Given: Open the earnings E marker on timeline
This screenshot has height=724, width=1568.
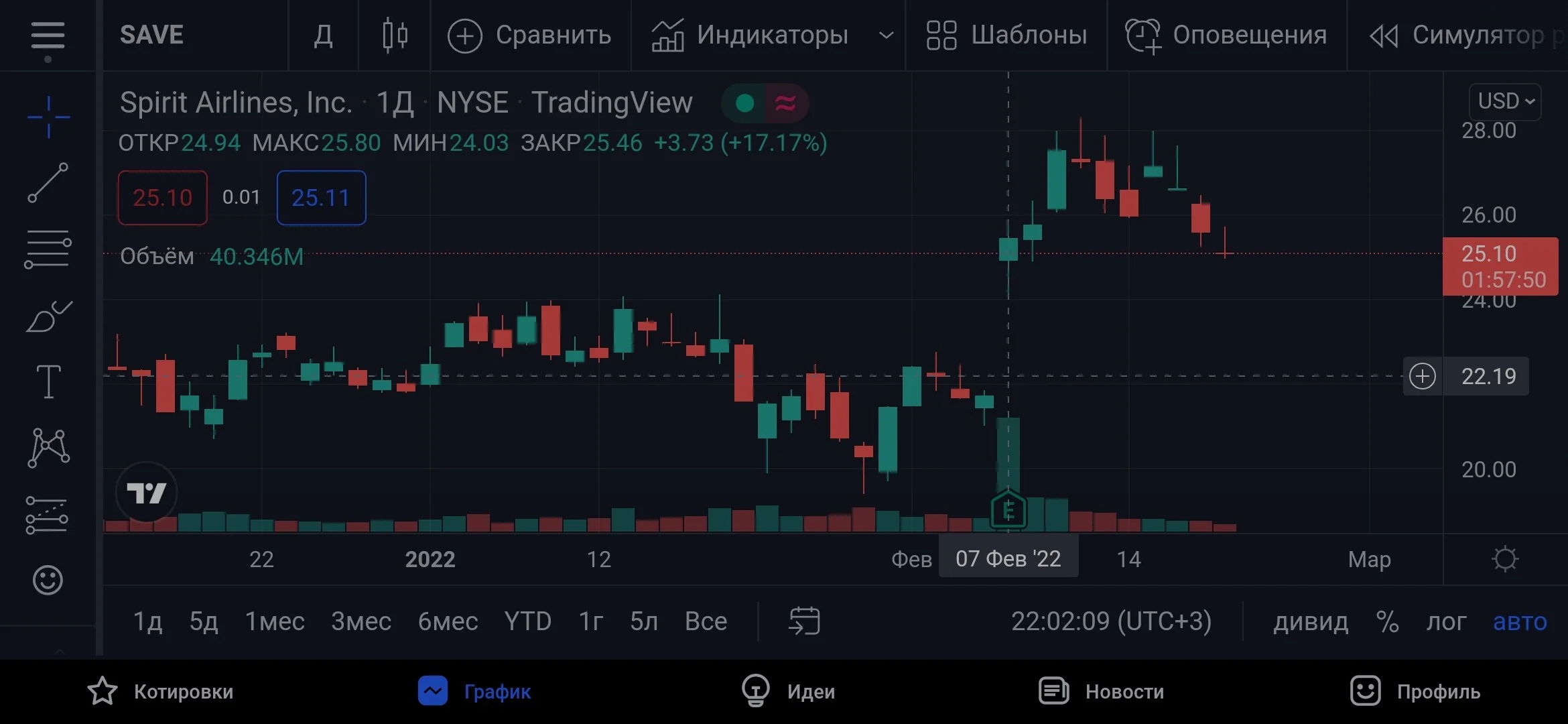Looking at the screenshot, I should [1008, 511].
